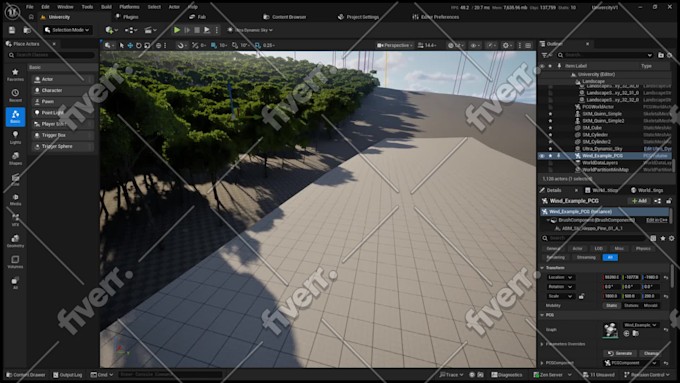Image resolution: width=680 pixels, height=383 pixels.
Task: Open the Build menu
Action: click(106, 7)
